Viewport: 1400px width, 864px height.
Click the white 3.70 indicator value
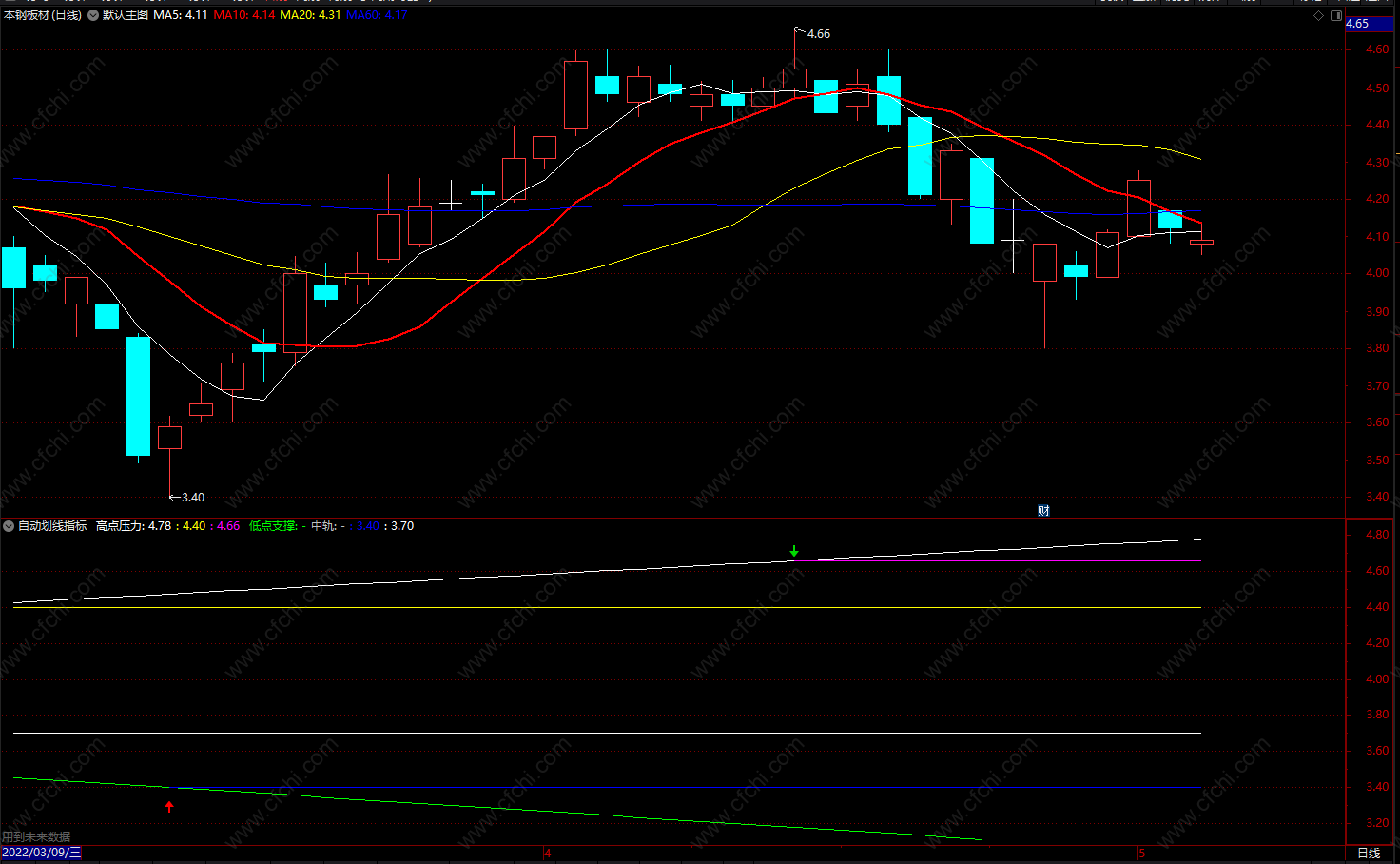pos(402,526)
